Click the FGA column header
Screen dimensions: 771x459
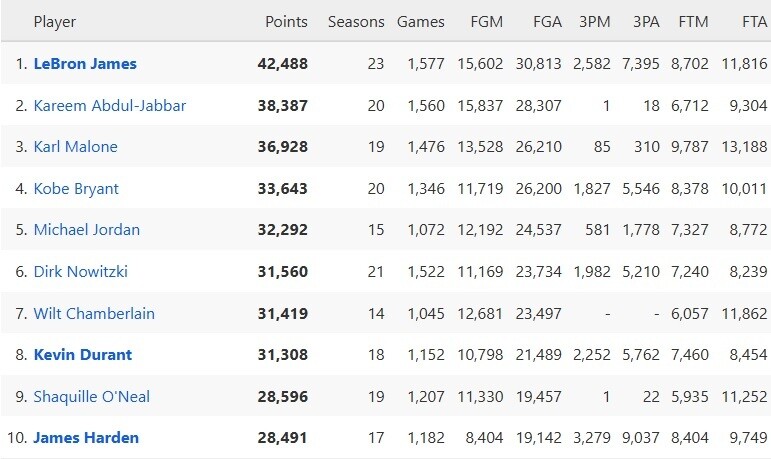(547, 22)
